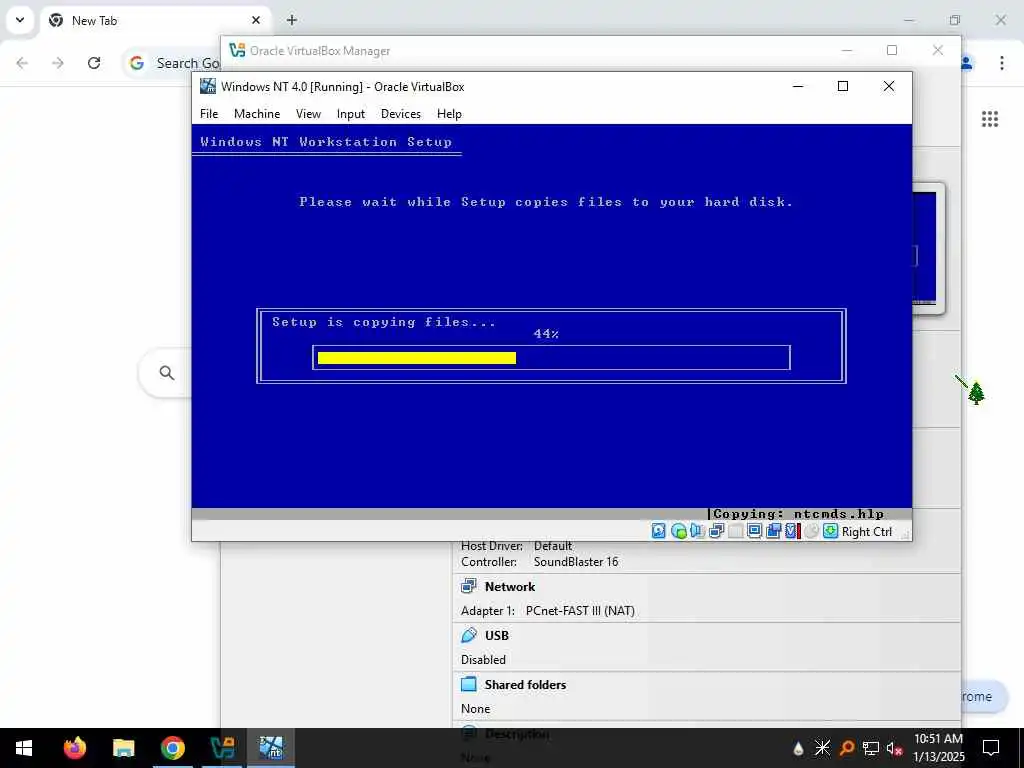Click the white starburst tray icon
Screen dimensions: 1024x768
[x=822, y=748]
